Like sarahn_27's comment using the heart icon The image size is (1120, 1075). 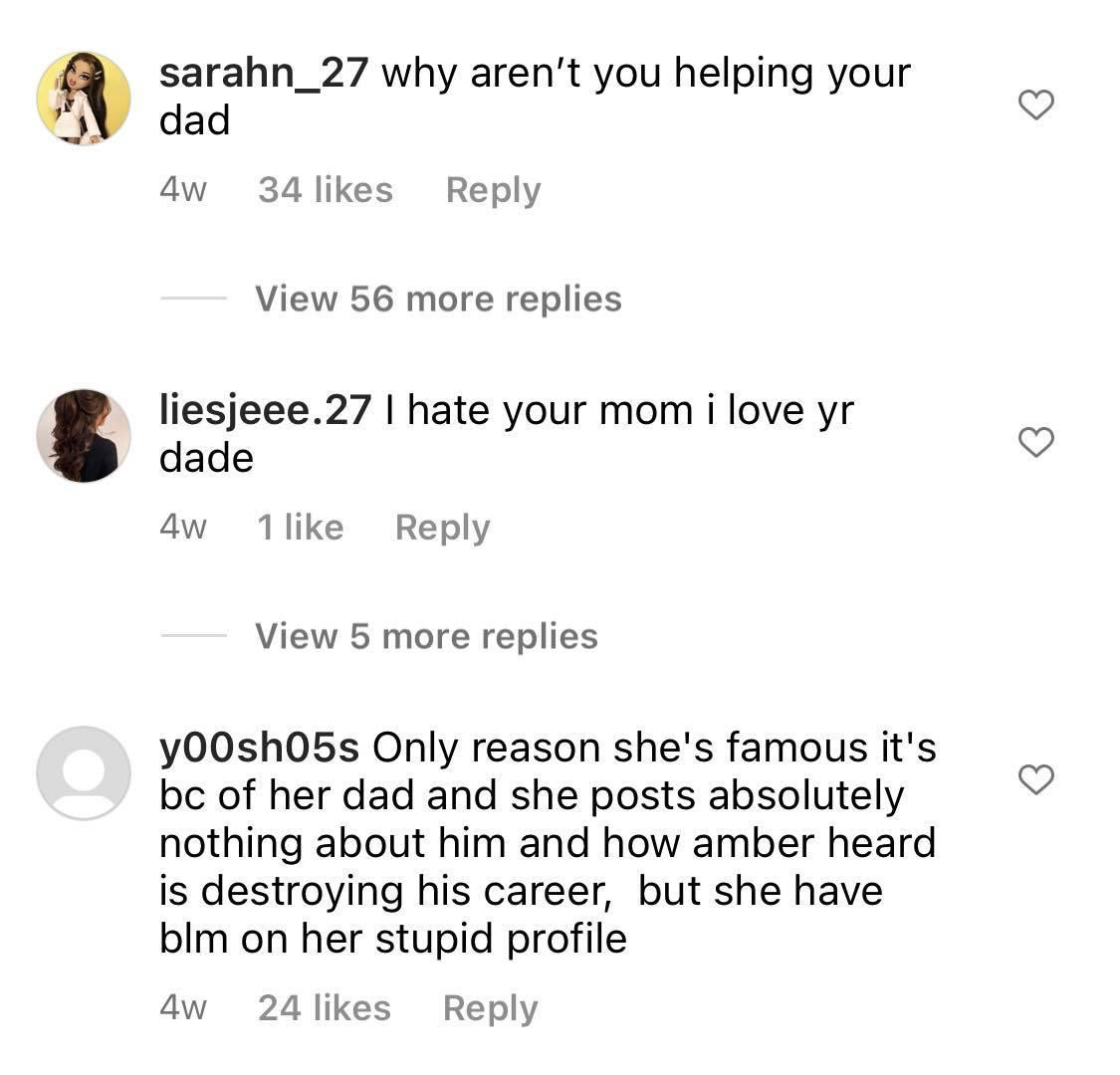tap(1037, 103)
